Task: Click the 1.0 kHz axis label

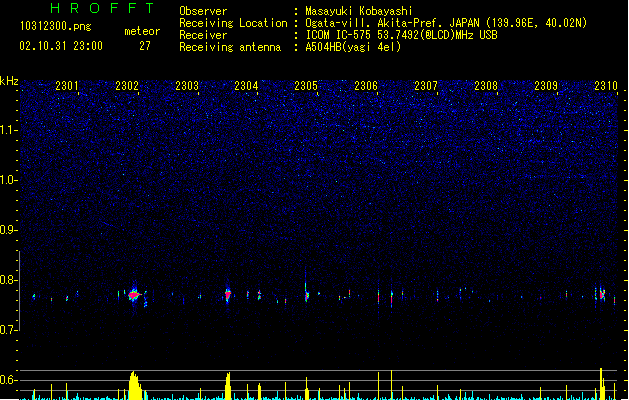Action: (8, 180)
